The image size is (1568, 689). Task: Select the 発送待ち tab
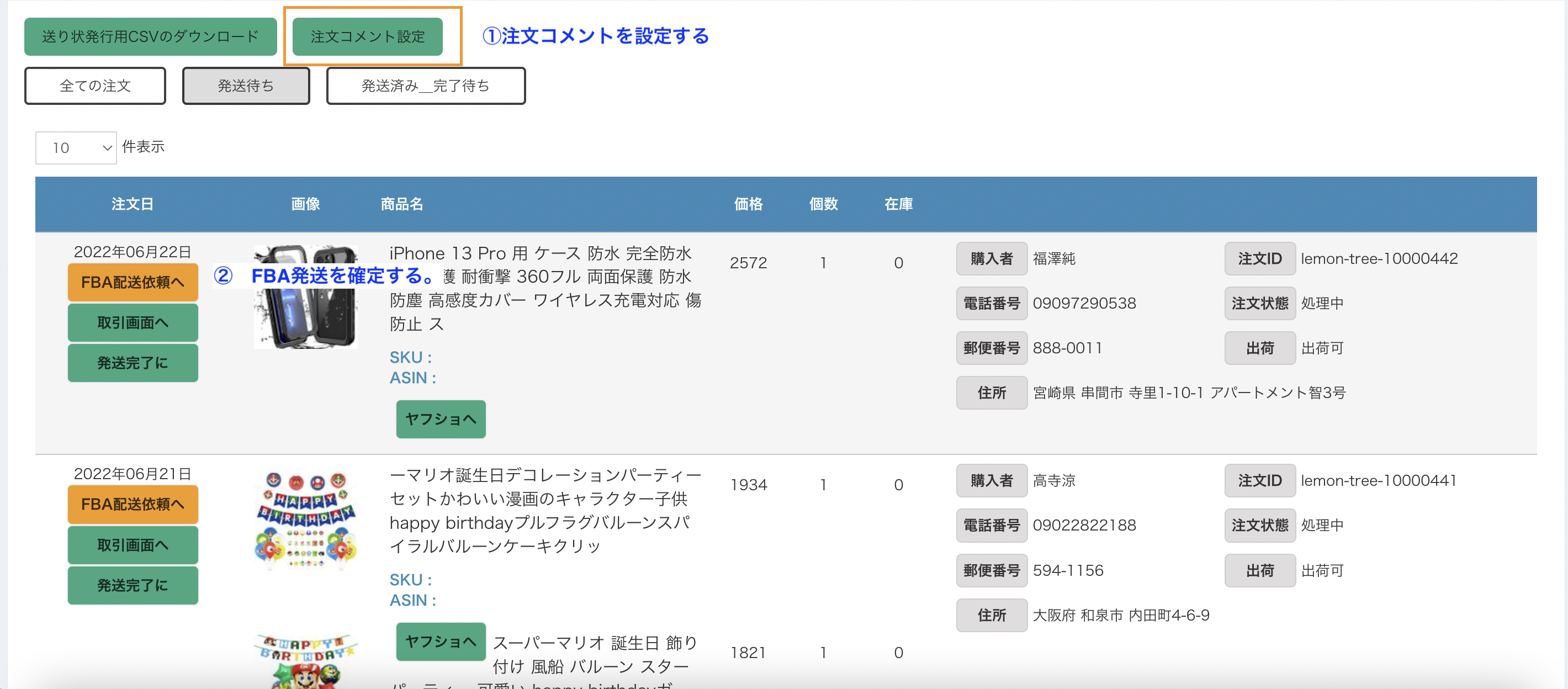click(x=246, y=86)
